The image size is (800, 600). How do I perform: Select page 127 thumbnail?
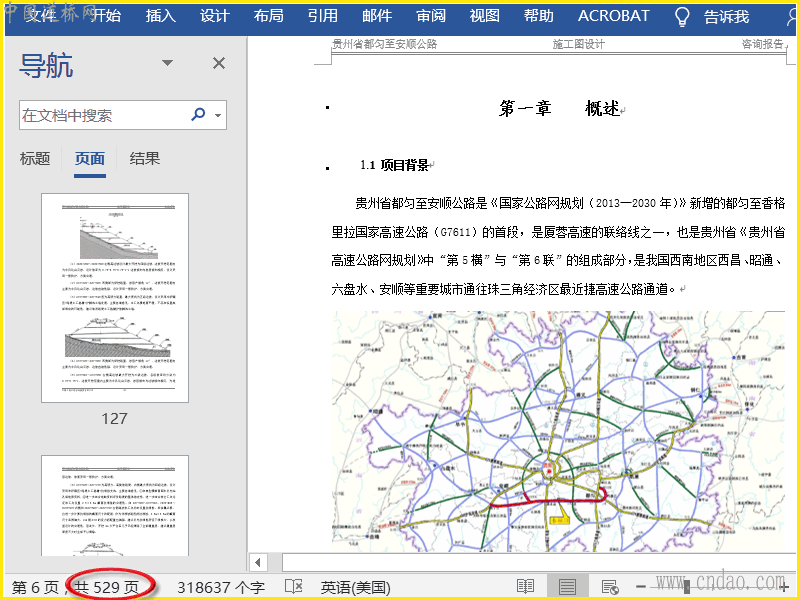pyautogui.click(x=115, y=298)
